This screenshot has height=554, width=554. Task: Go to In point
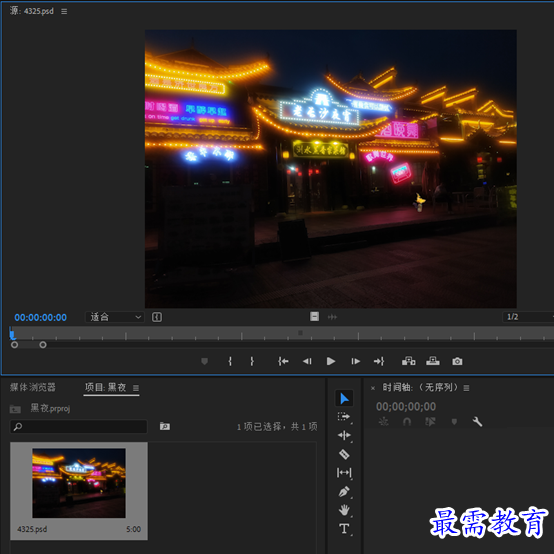283,361
